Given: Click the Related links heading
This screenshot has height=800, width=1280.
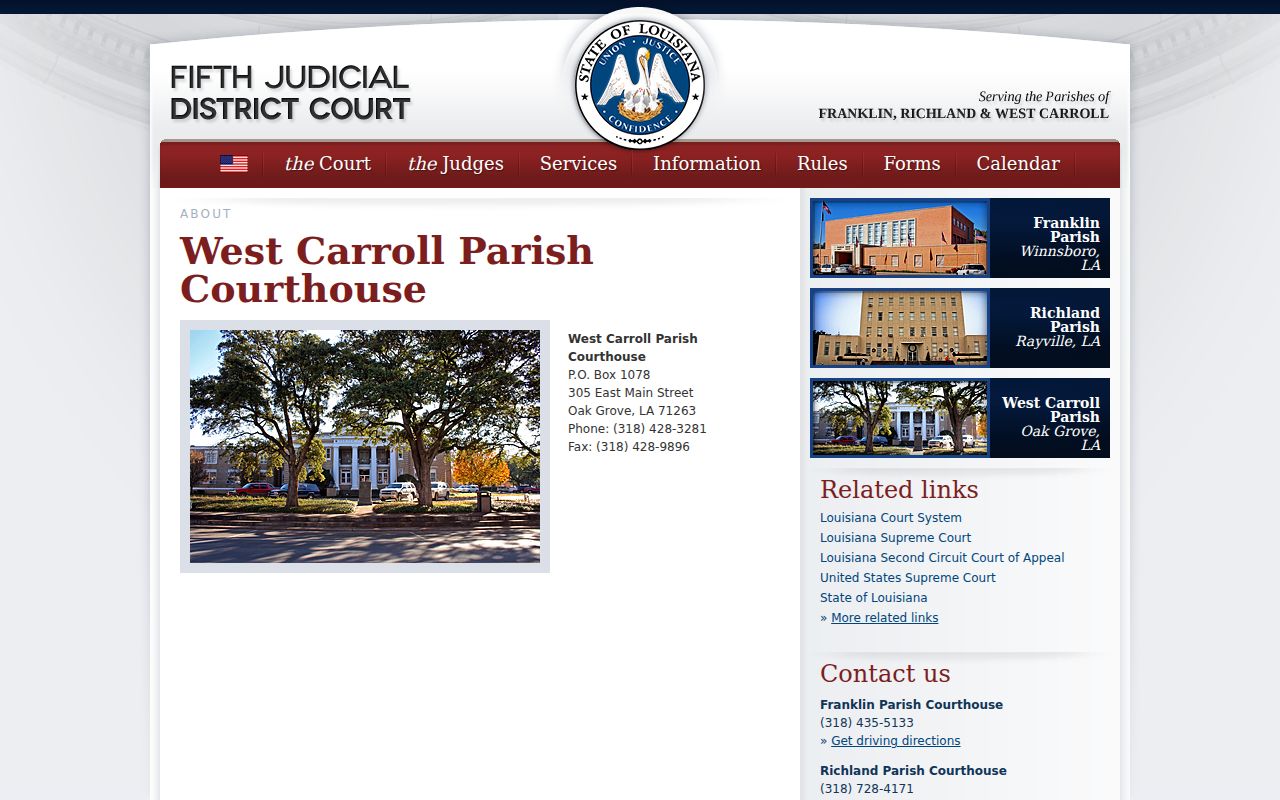Looking at the screenshot, I should [899, 489].
